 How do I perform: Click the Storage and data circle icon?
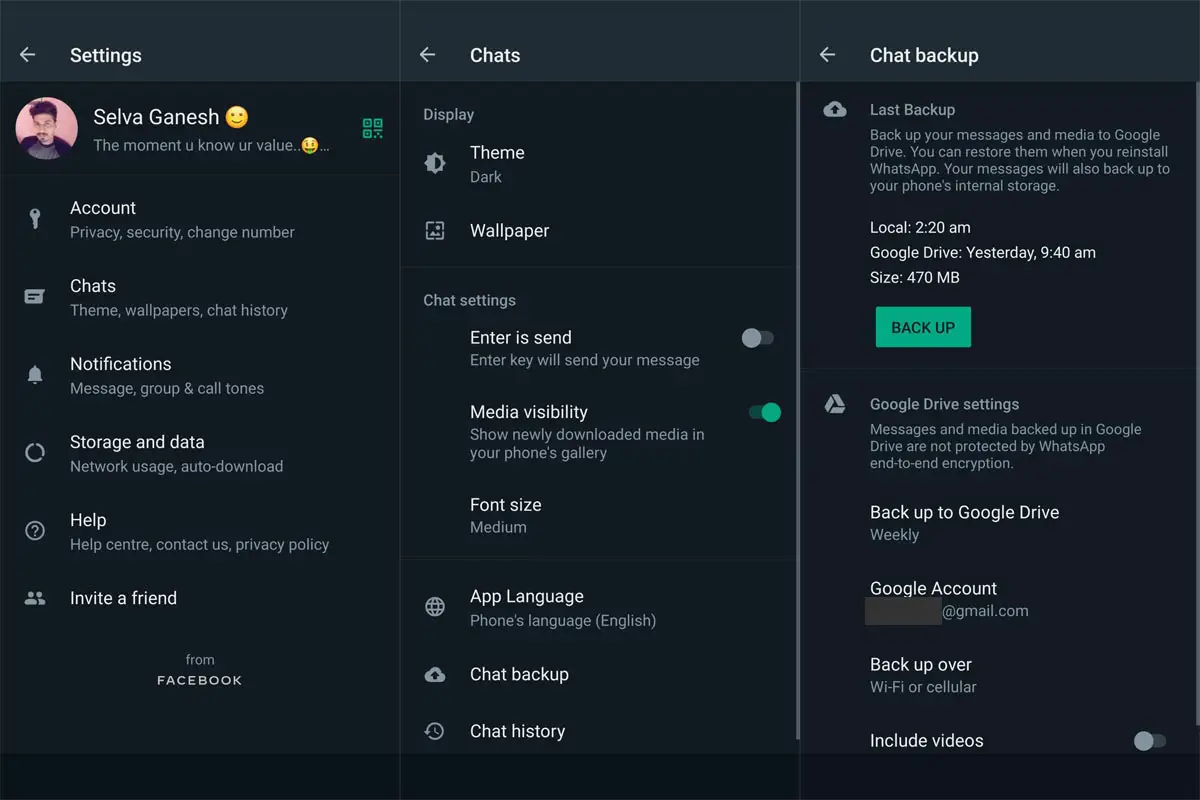[35, 453]
